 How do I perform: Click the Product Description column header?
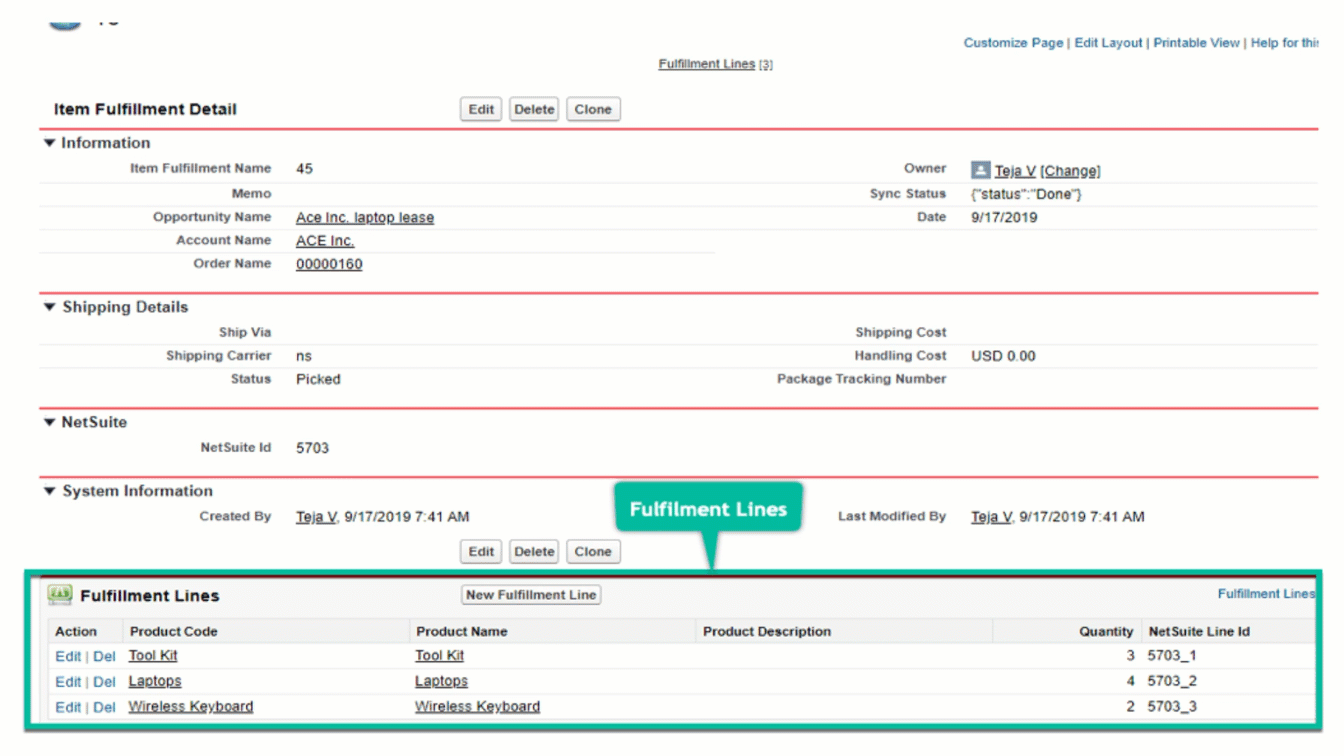(x=767, y=631)
